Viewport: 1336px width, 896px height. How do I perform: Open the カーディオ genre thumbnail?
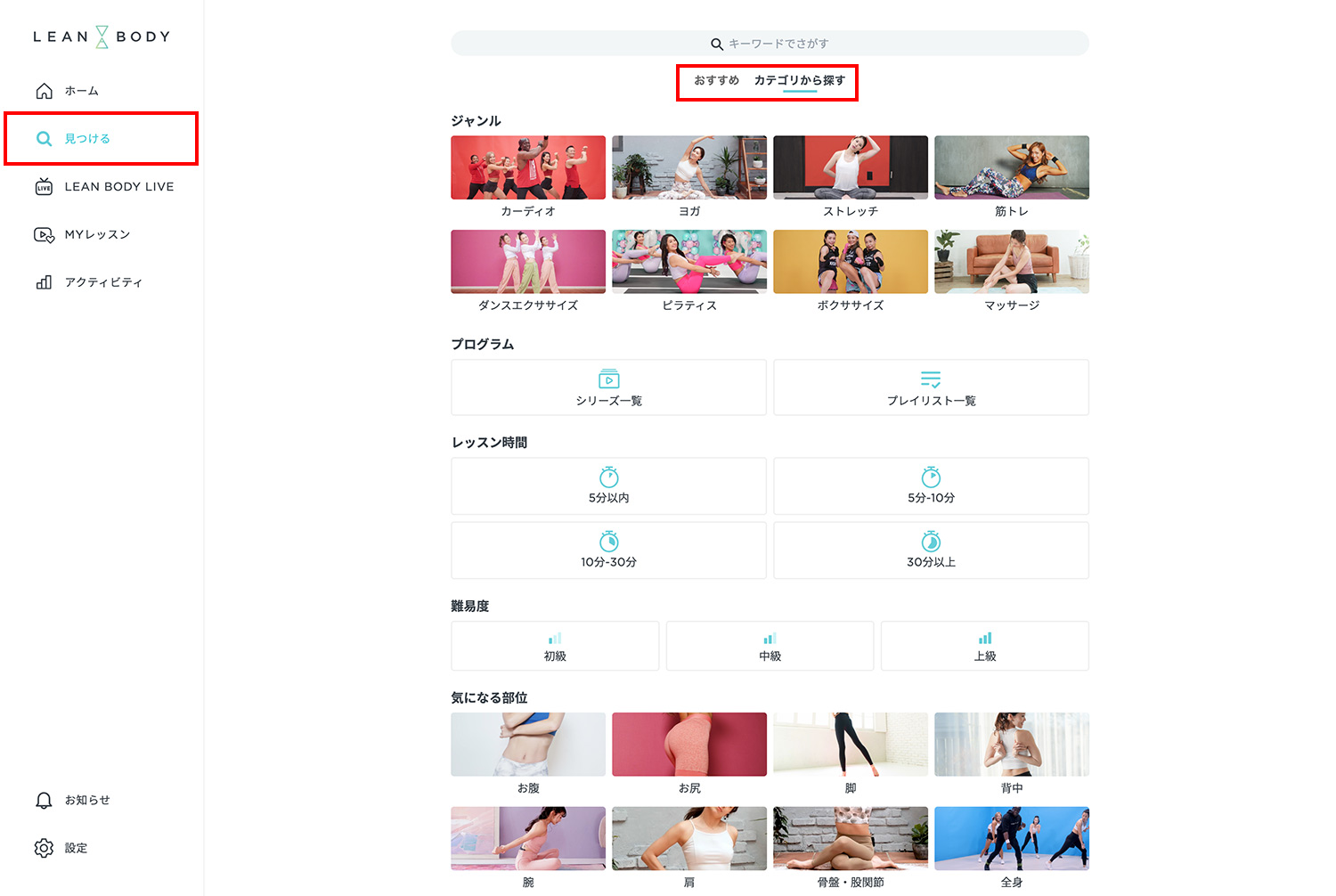528,167
